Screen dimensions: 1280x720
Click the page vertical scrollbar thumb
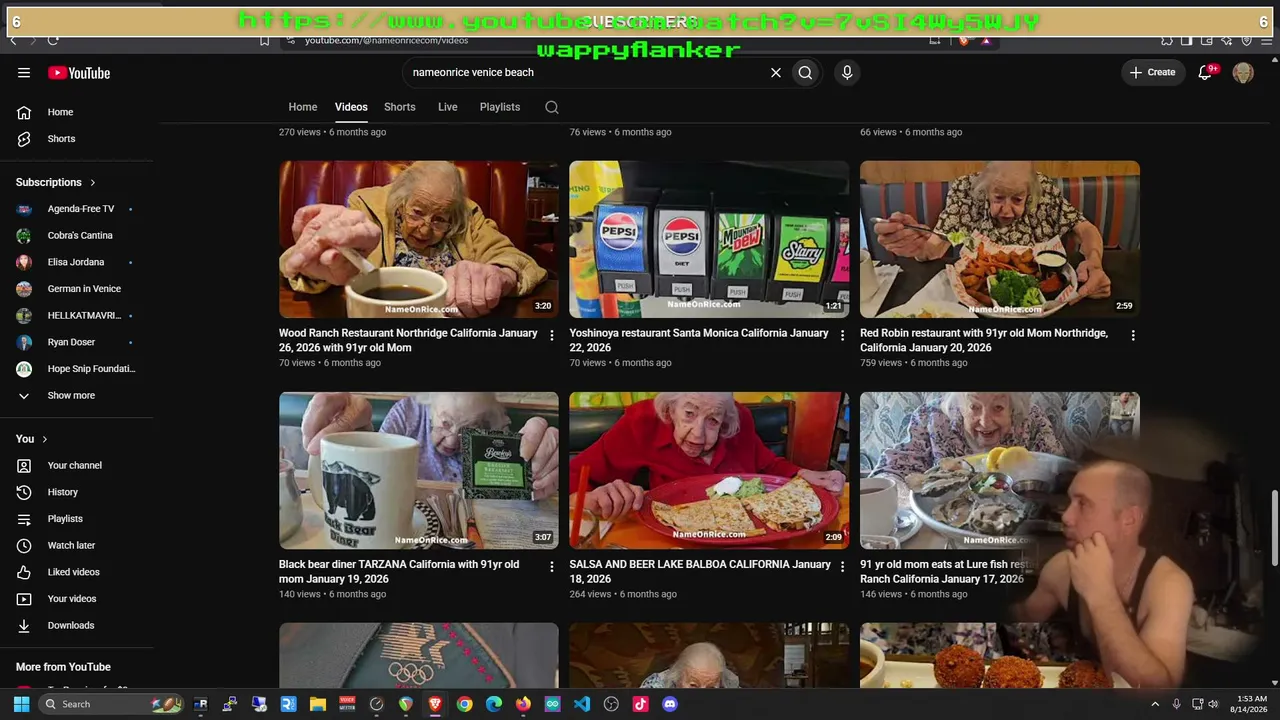pos(1274,530)
